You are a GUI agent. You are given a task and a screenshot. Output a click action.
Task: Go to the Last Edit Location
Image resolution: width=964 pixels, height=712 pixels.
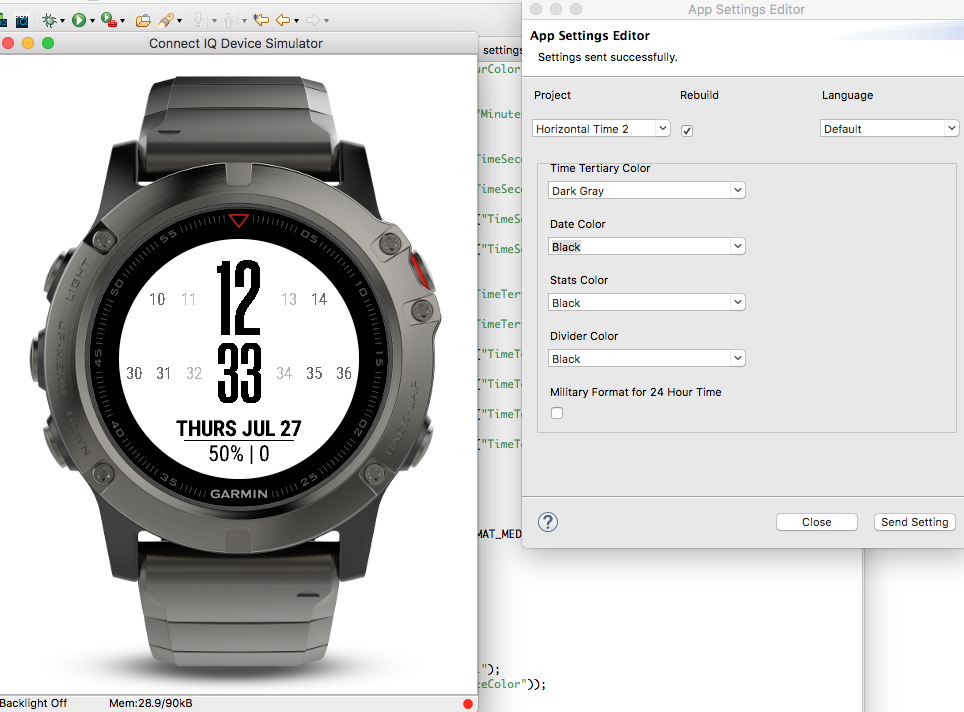(261, 20)
